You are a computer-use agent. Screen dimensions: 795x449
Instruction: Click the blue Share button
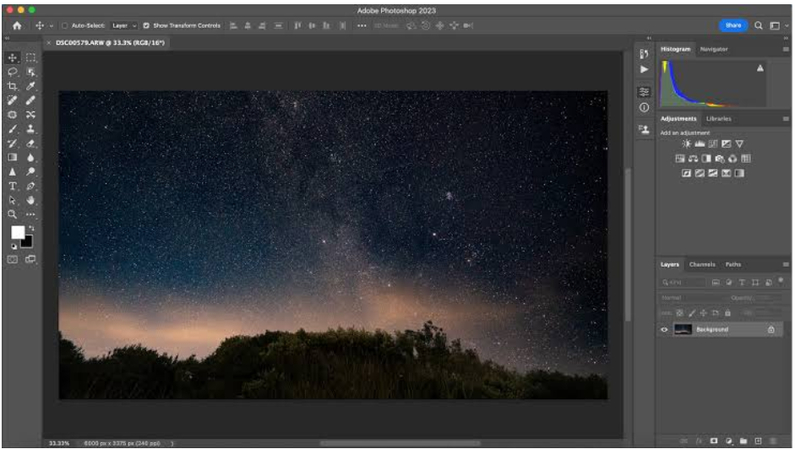pos(733,25)
